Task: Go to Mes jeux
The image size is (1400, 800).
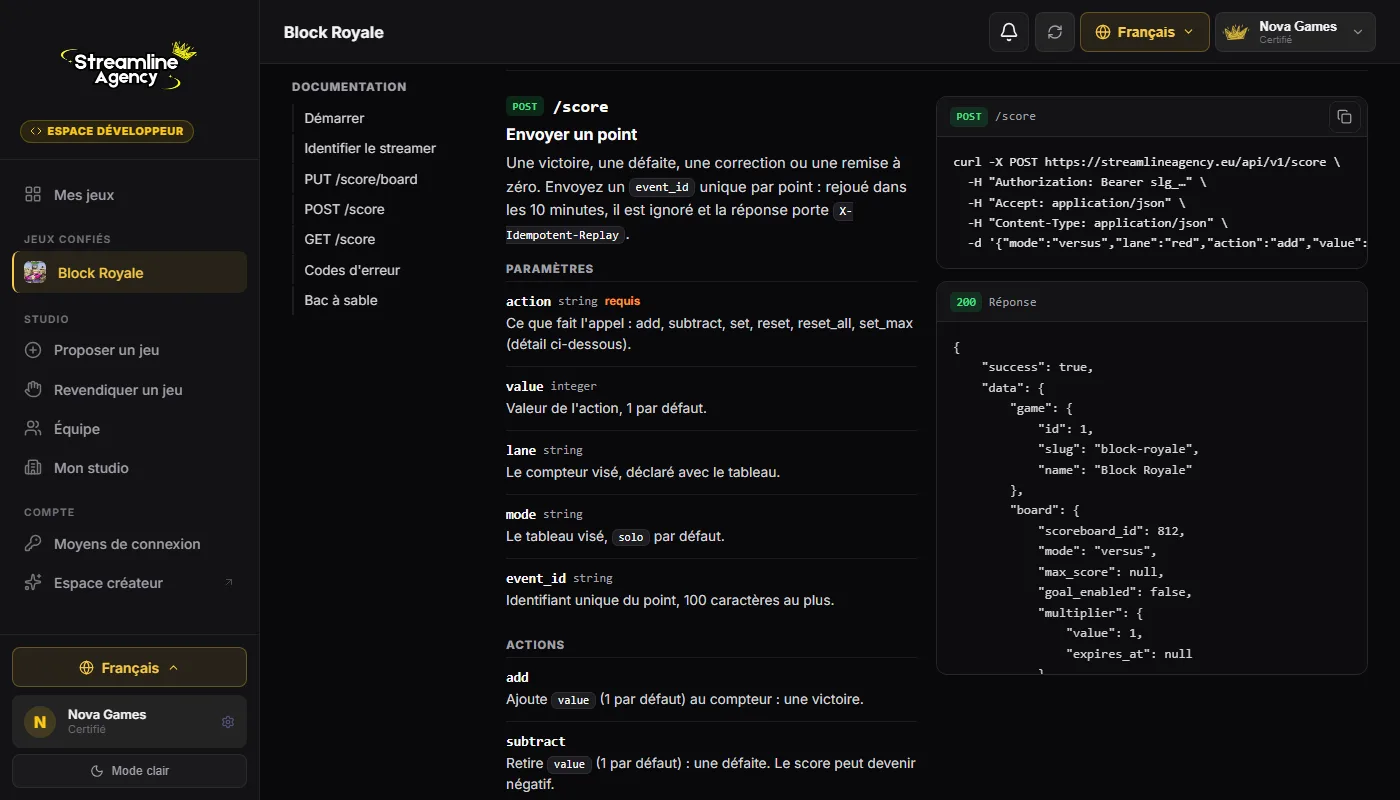Action: 129,195
